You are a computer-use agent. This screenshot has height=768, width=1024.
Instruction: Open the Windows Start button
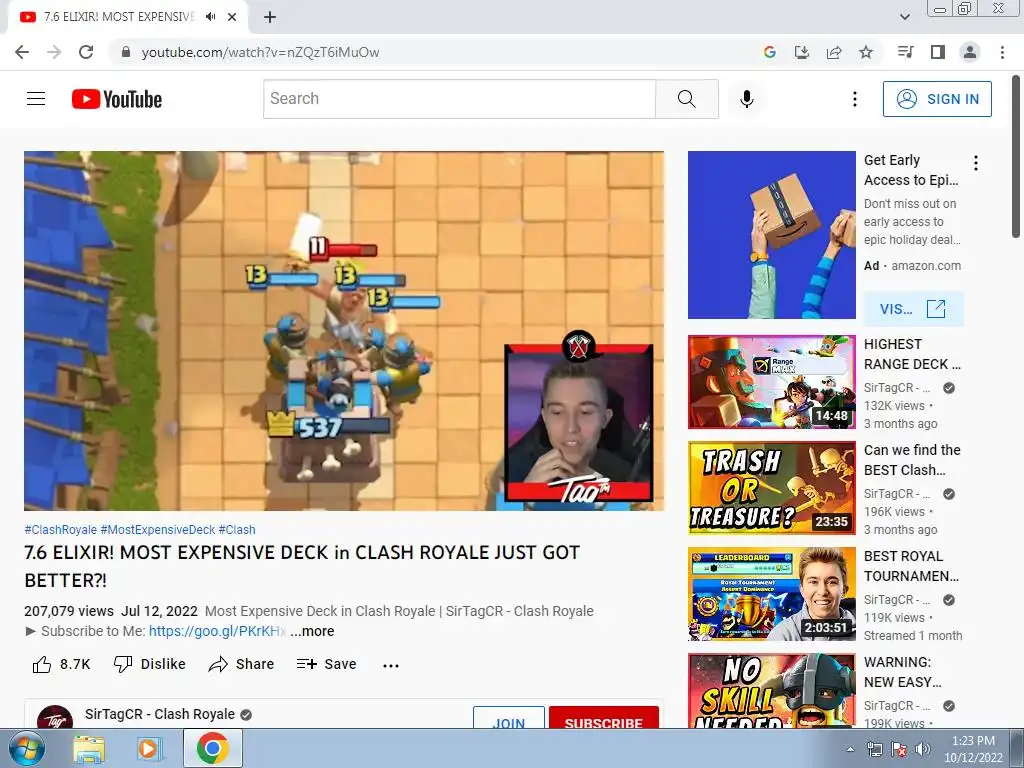(x=26, y=748)
